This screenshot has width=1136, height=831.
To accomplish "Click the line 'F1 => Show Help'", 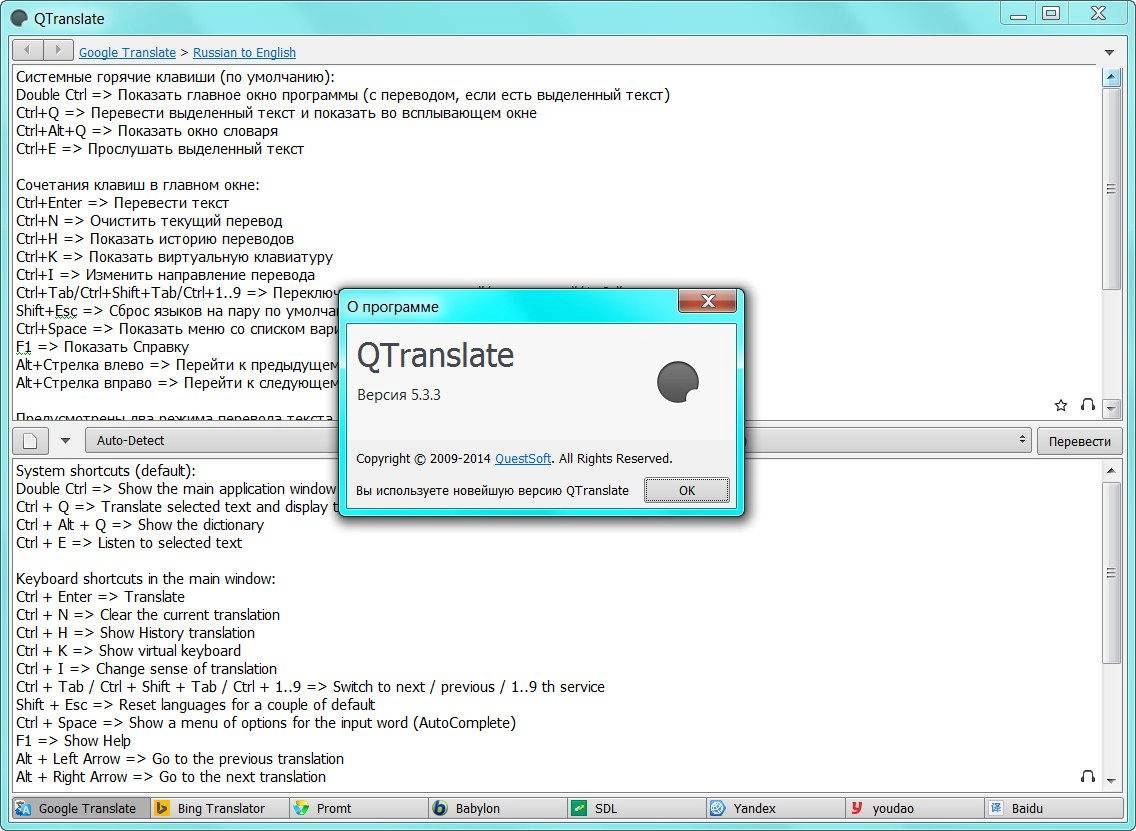I will click(73, 740).
